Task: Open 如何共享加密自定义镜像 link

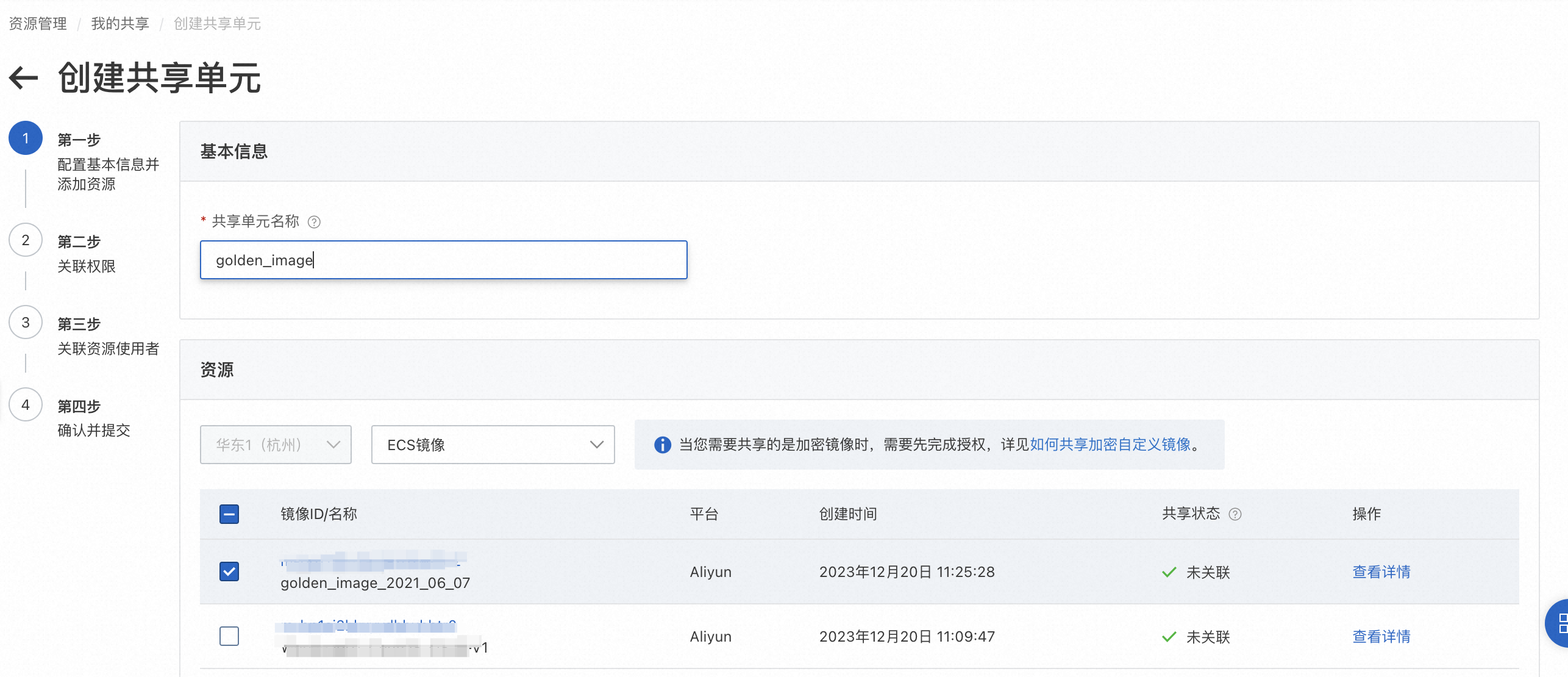Action: pos(1110,445)
